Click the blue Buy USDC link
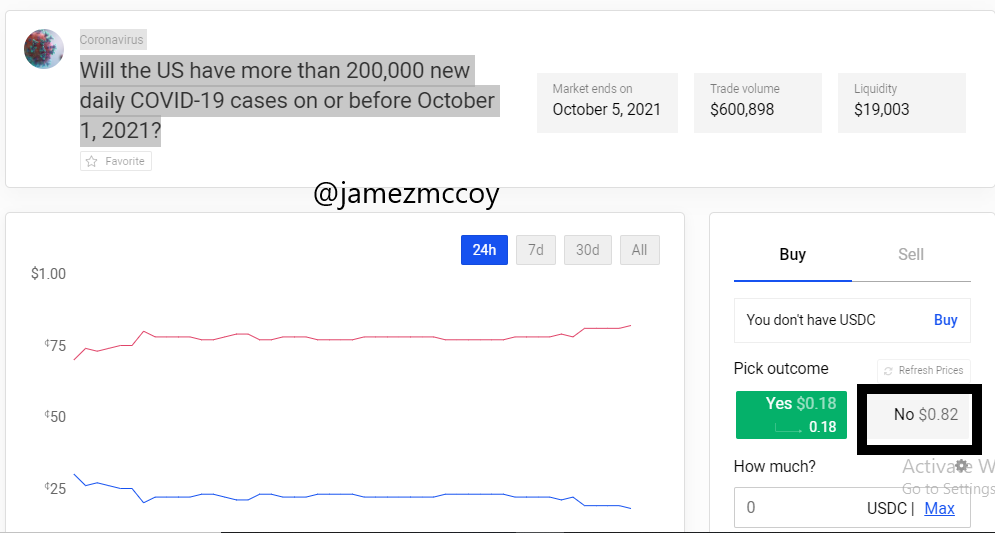The image size is (995, 533). [x=946, y=320]
